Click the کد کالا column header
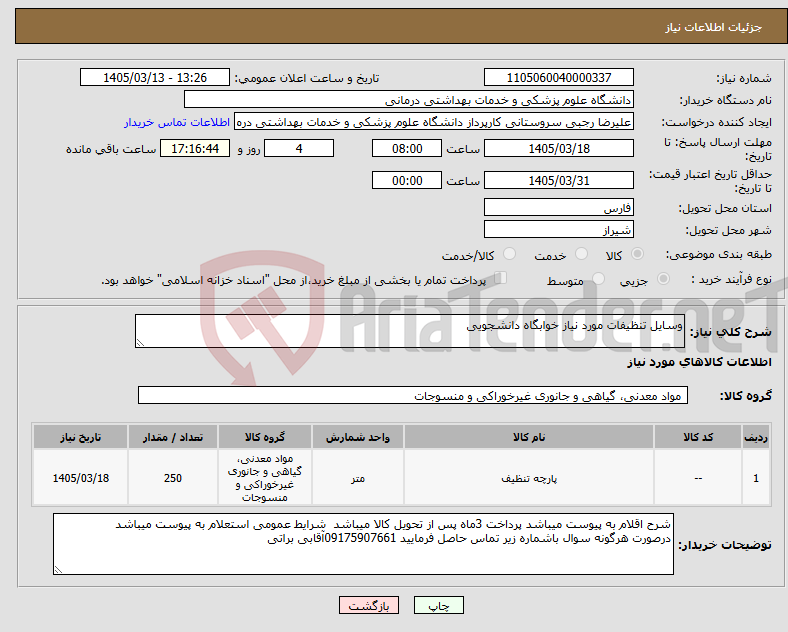This screenshot has width=788, height=632. click(698, 437)
